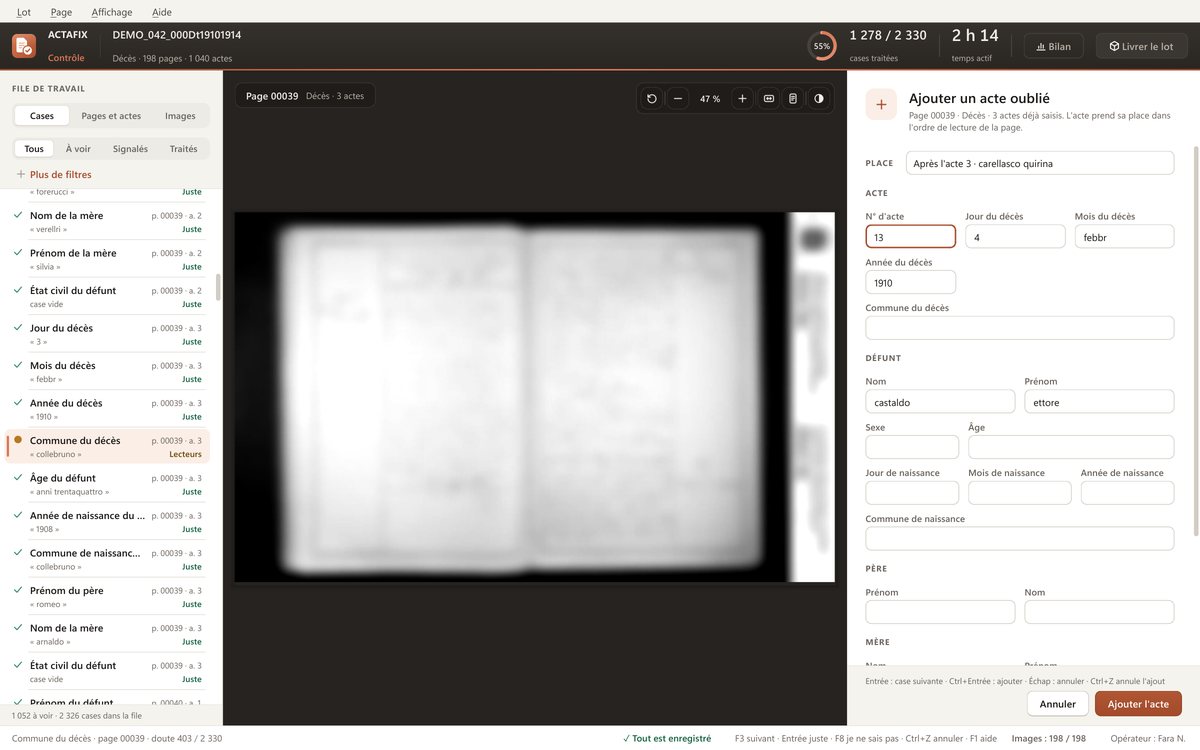Click Livrer le lot button
The image size is (1200, 750).
coord(1141,46)
